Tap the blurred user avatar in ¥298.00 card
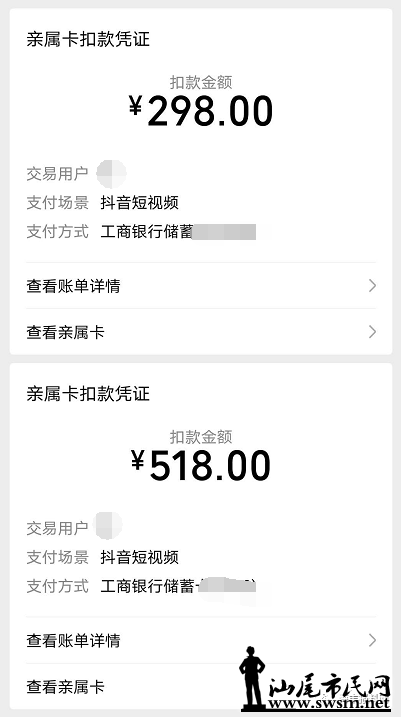 pos(111,174)
